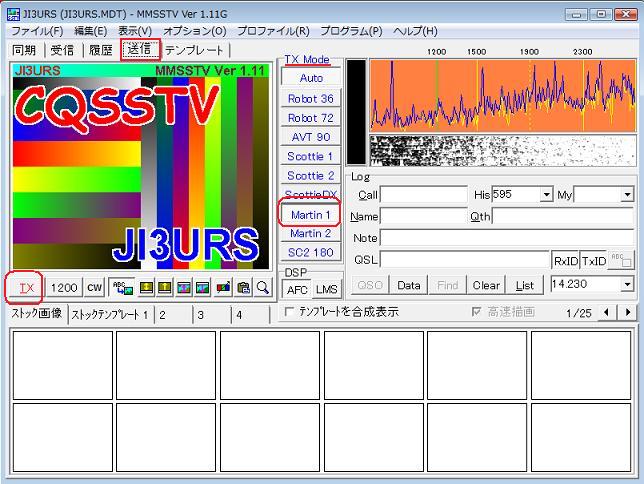
Task: Go to next stock page arrow
Action: pos(628,312)
